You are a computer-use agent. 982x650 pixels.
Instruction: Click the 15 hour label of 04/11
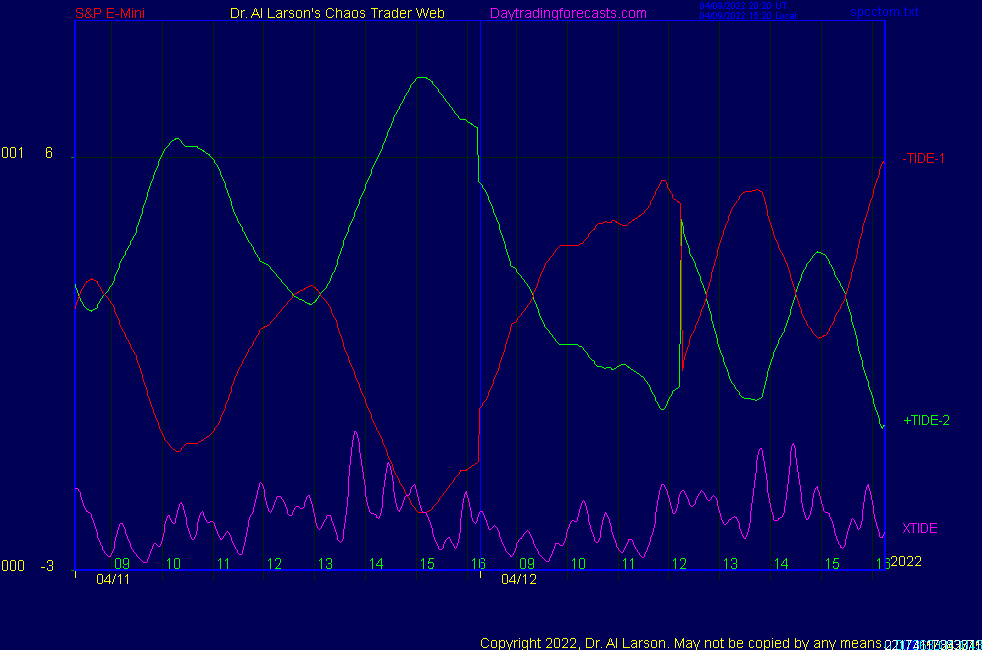coord(427,564)
